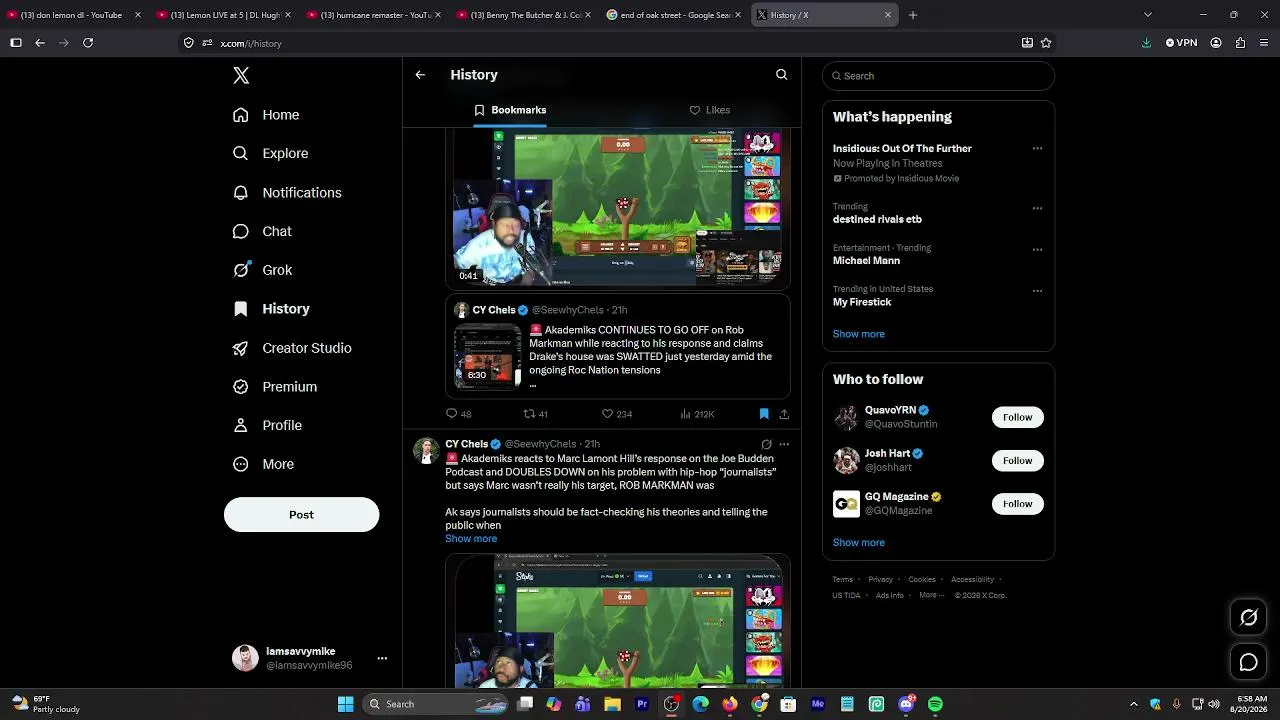Open the Windows Start menu

pyautogui.click(x=345, y=704)
